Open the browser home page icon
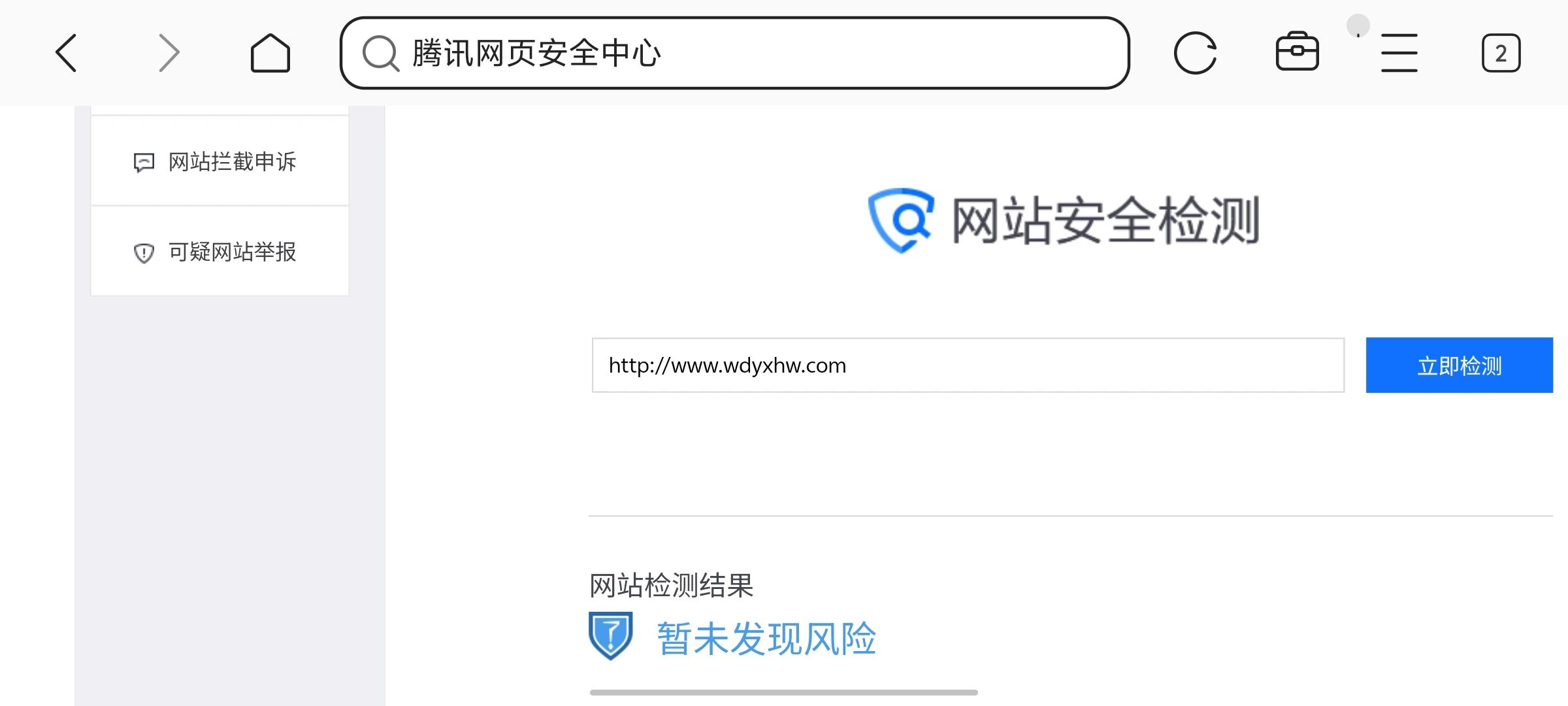The width and height of the screenshot is (1568, 706). point(270,53)
